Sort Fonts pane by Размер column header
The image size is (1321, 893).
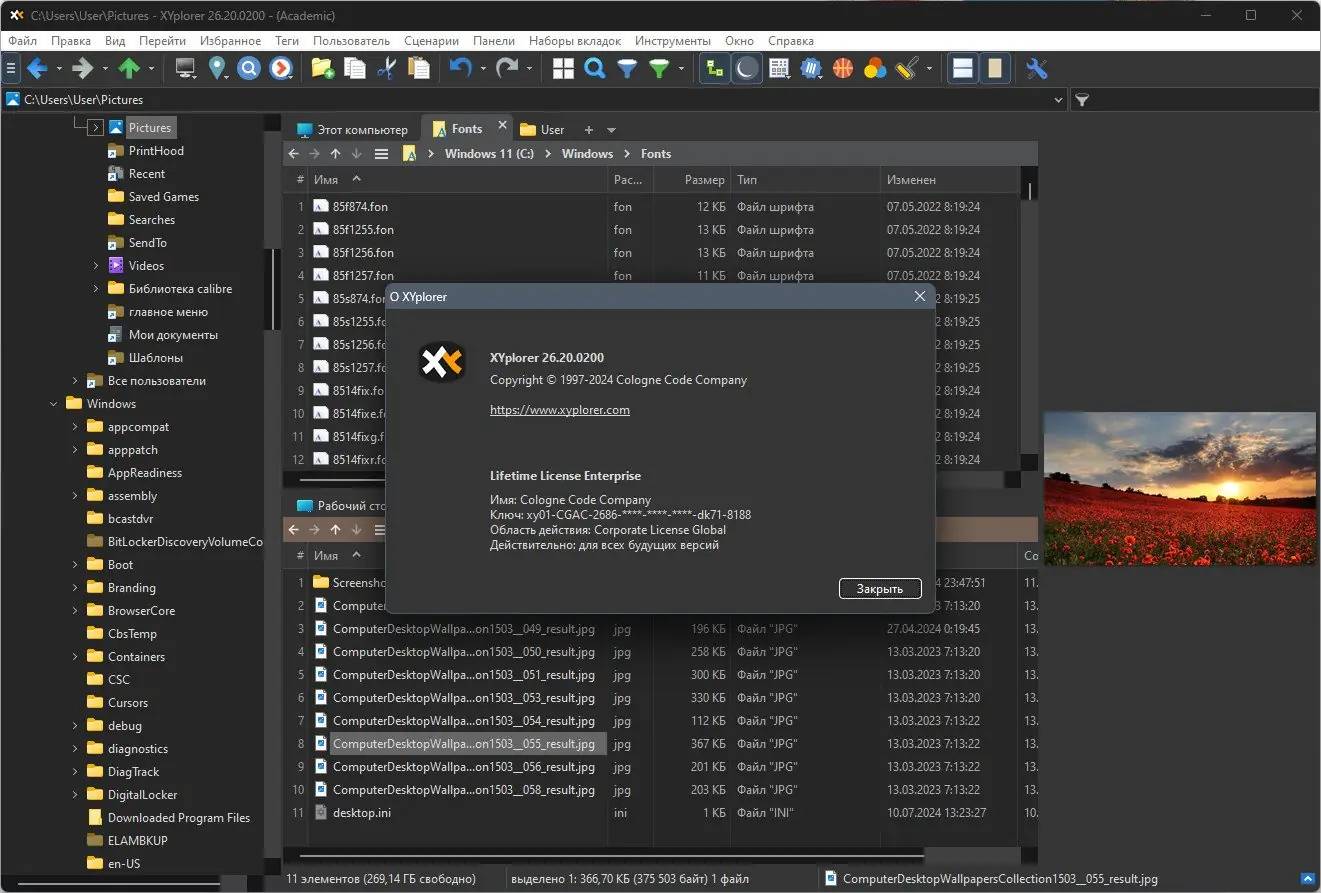point(692,180)
